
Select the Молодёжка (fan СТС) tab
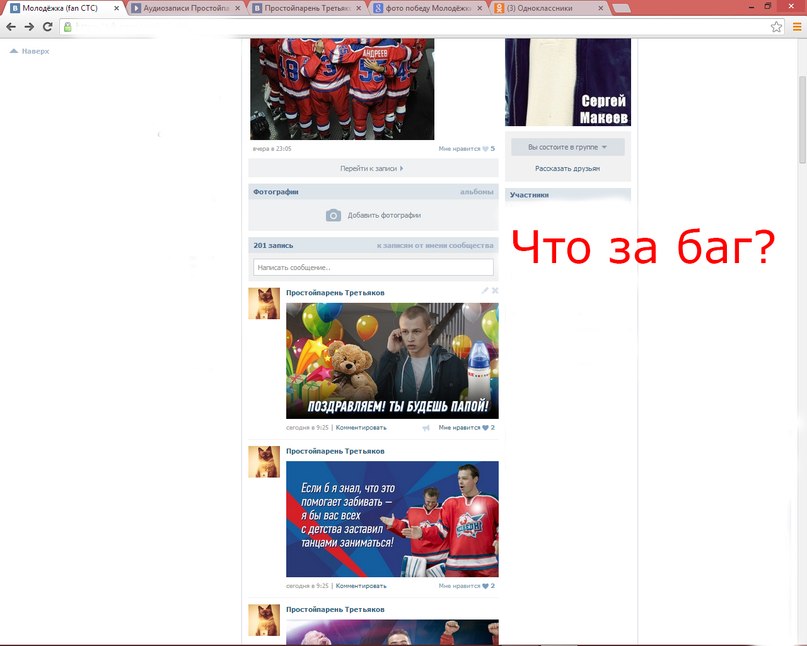tap(64, 8)
